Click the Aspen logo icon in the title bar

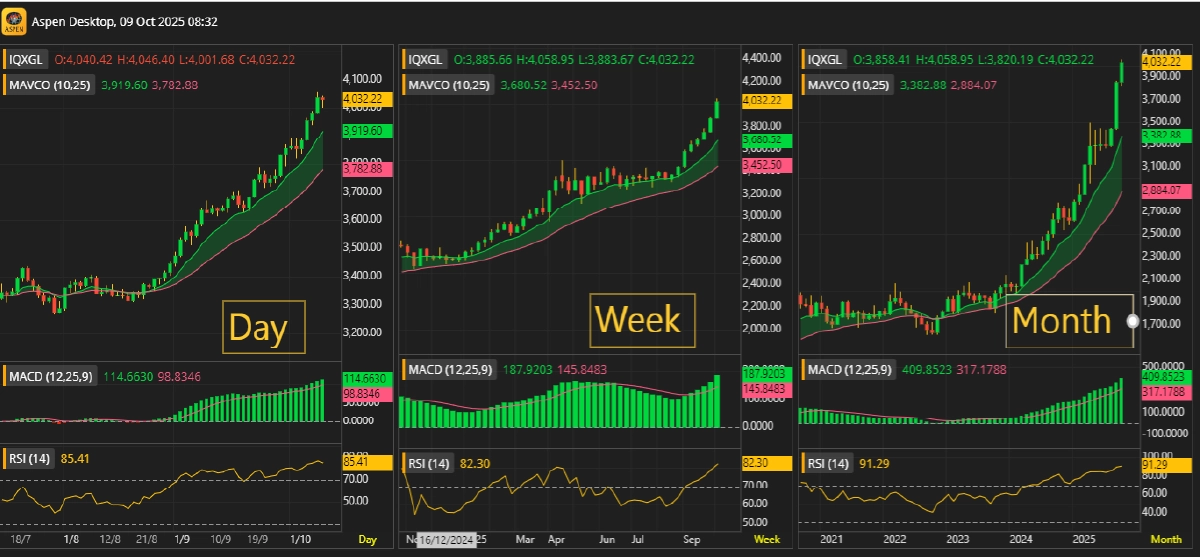pyautogui.click(x=14, y=20)
